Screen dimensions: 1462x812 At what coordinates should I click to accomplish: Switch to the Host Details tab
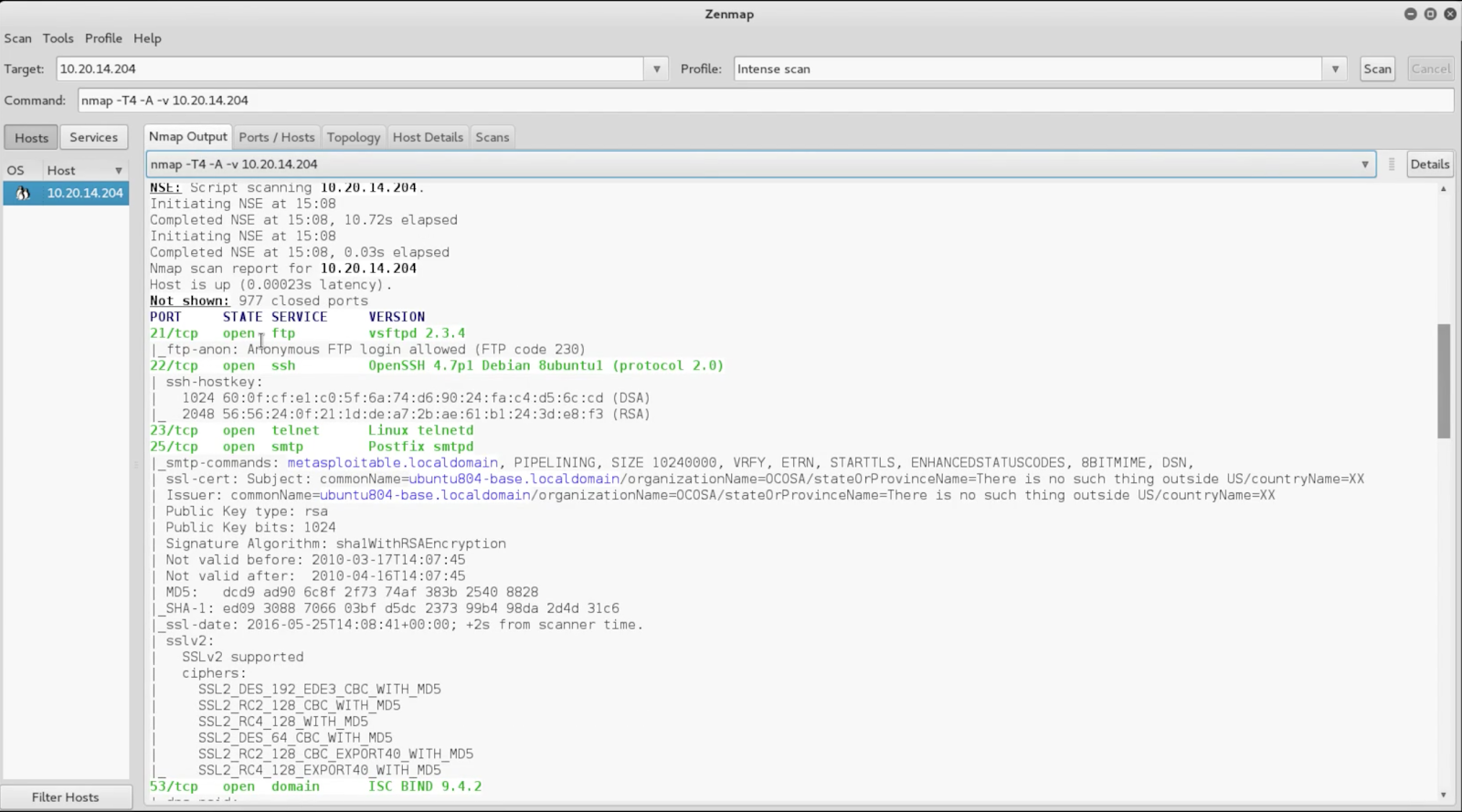pos(428,137)
